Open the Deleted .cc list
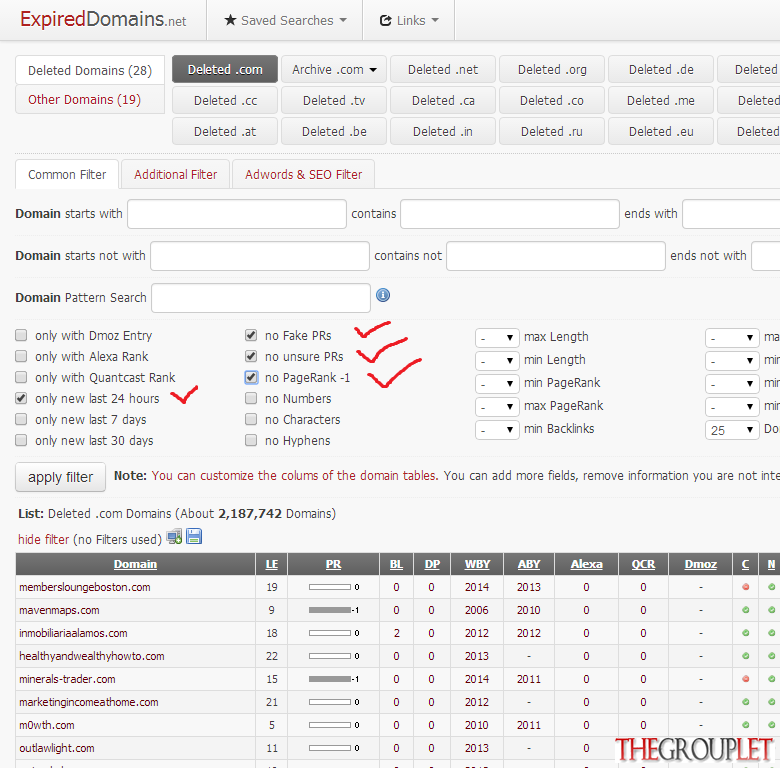The height and width of the screenshot is (768, 780). tap(225, 100)
